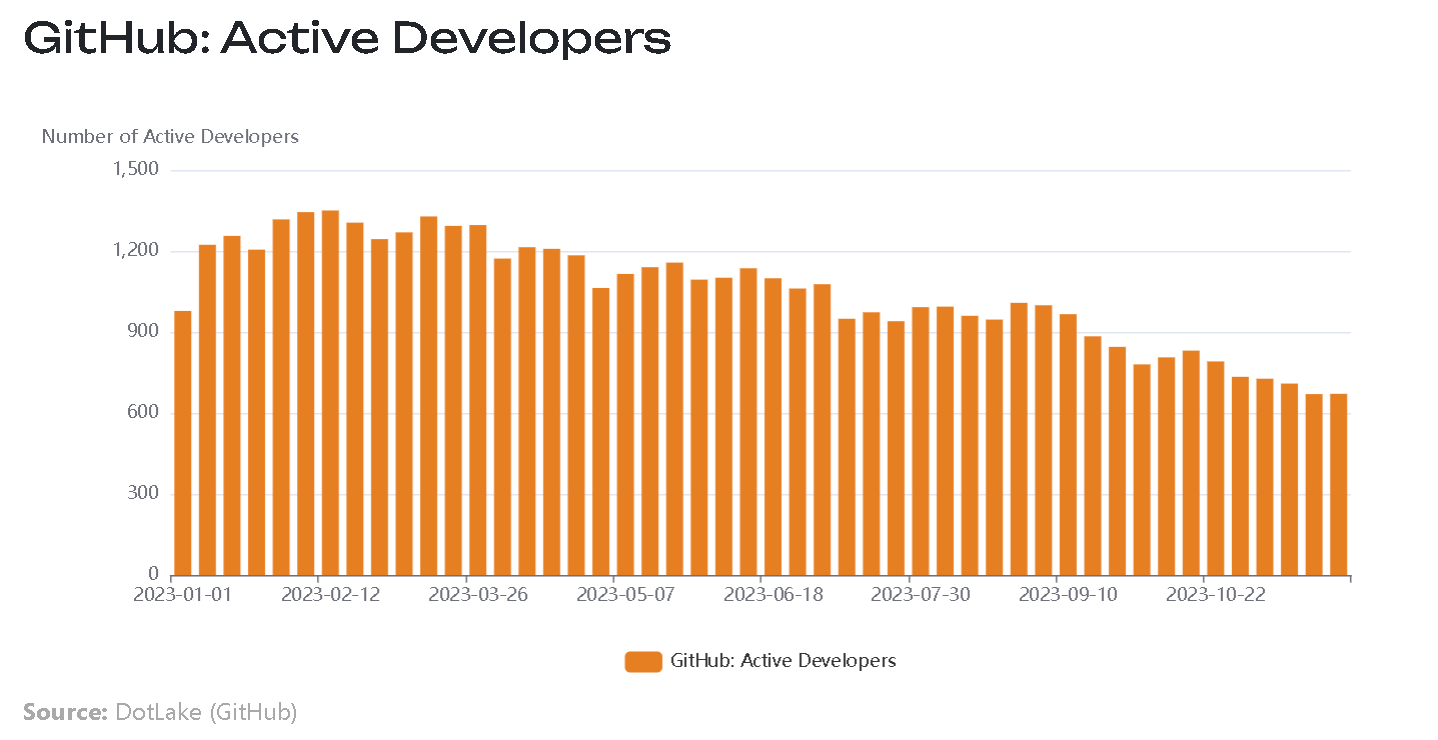The height and width of the screenshot is (740, 1438).
Task: Click the 'DotLake (GitHub)' source text
Action: 207,713
